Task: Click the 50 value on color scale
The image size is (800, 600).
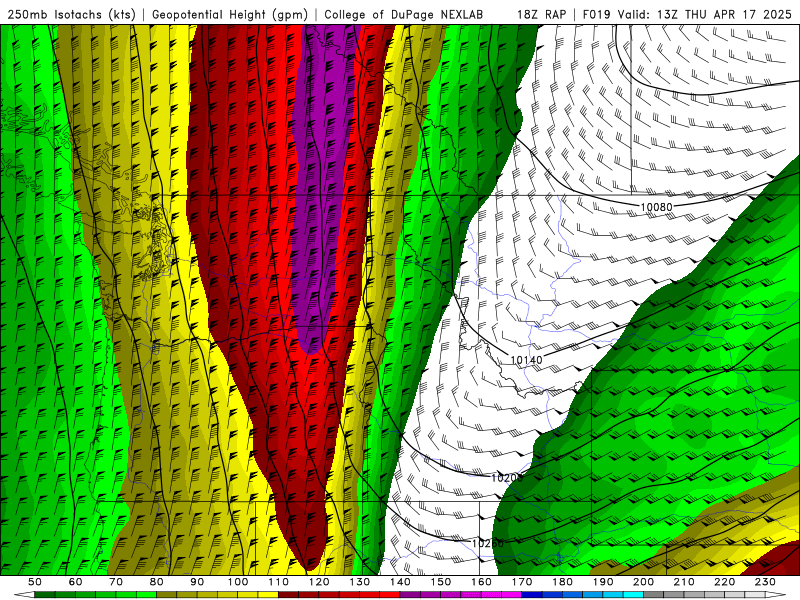Action: coord(35,582)
